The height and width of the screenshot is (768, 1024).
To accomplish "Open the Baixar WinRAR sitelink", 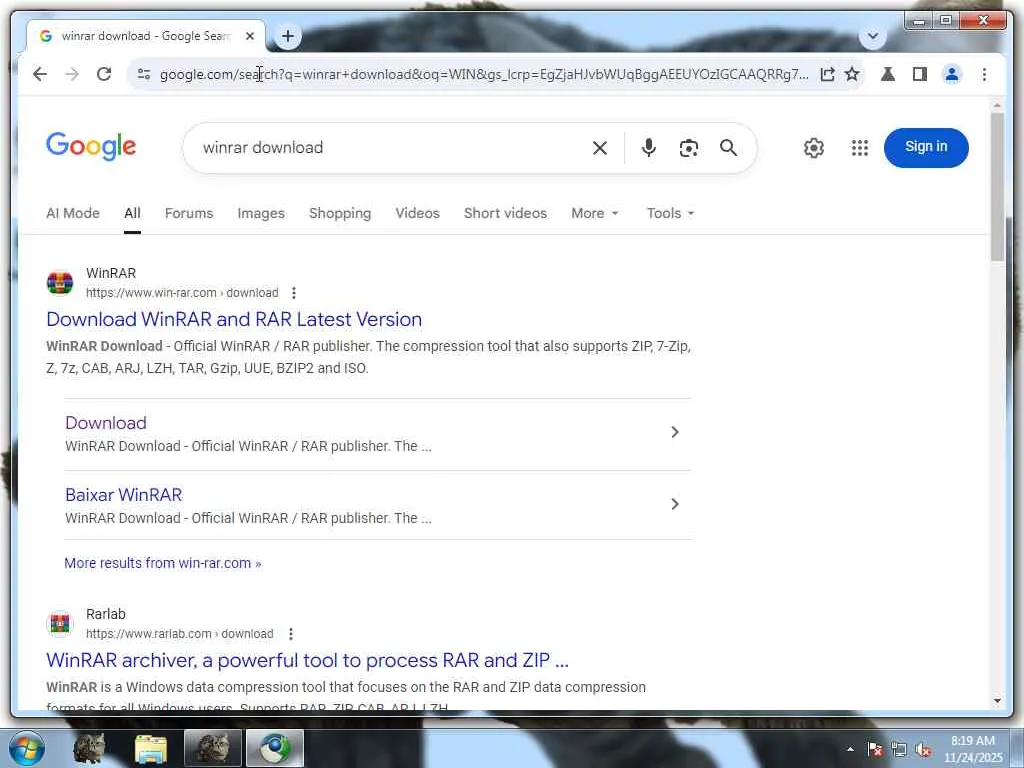I will [123, 494].
